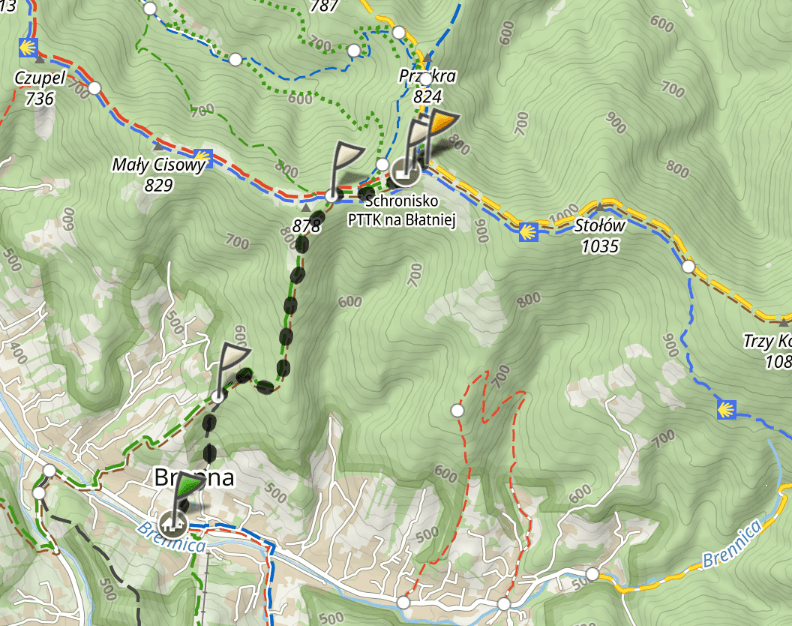The height and width of the screenshot is (626, 792).
Task: Click the Czupel 736 peak label
Action: 40,88
